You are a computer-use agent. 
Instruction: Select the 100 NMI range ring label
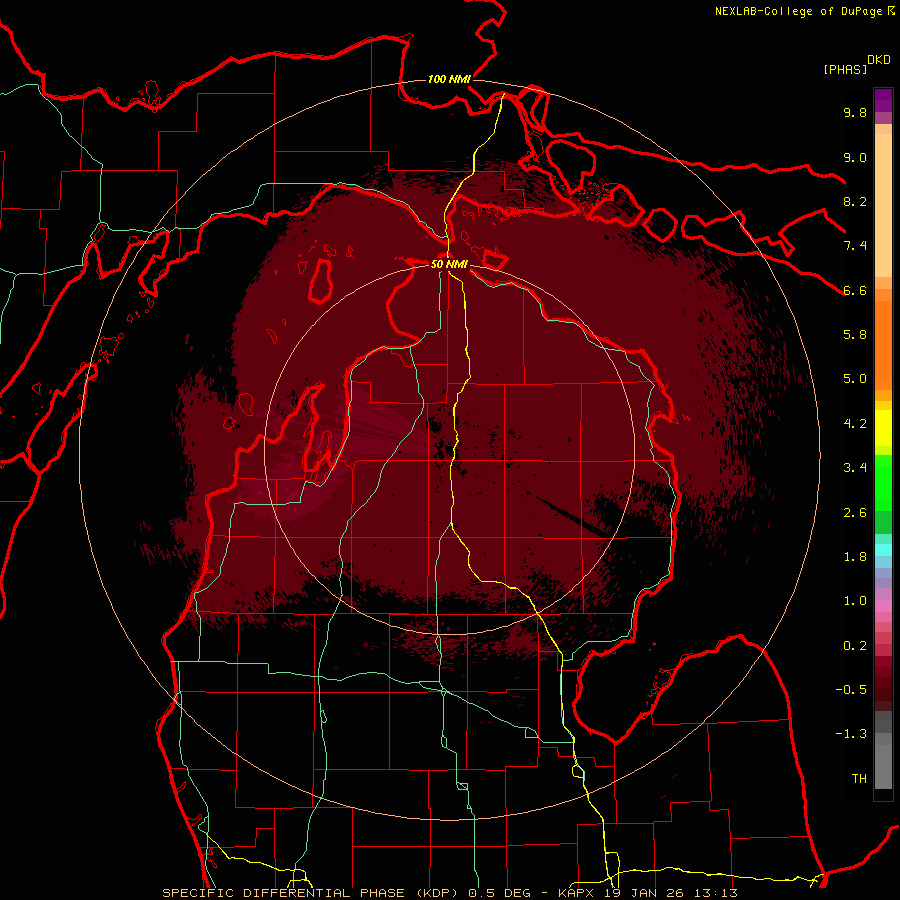[x=449, y=79]
